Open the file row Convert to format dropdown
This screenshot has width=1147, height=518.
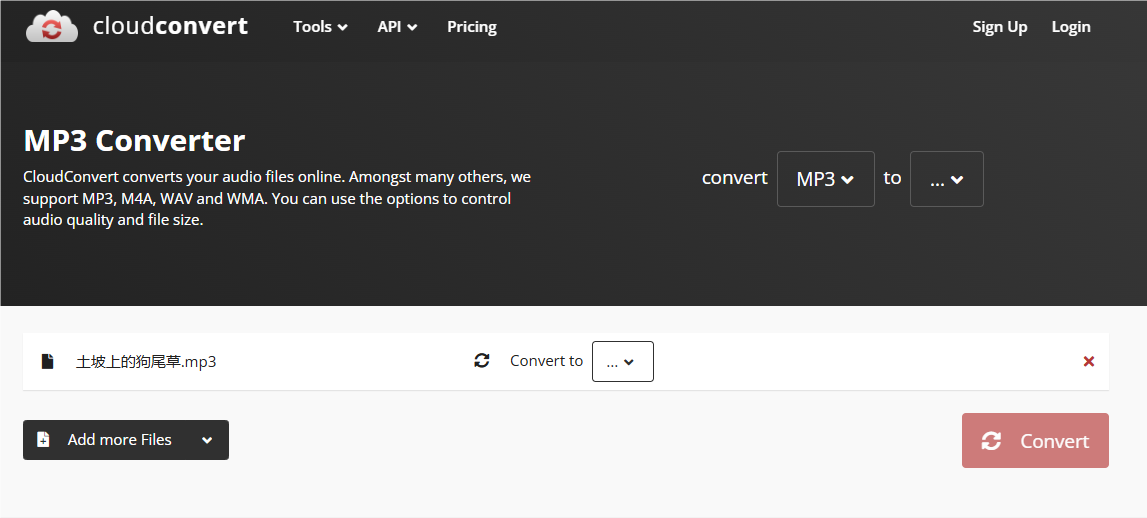point(623,361)
